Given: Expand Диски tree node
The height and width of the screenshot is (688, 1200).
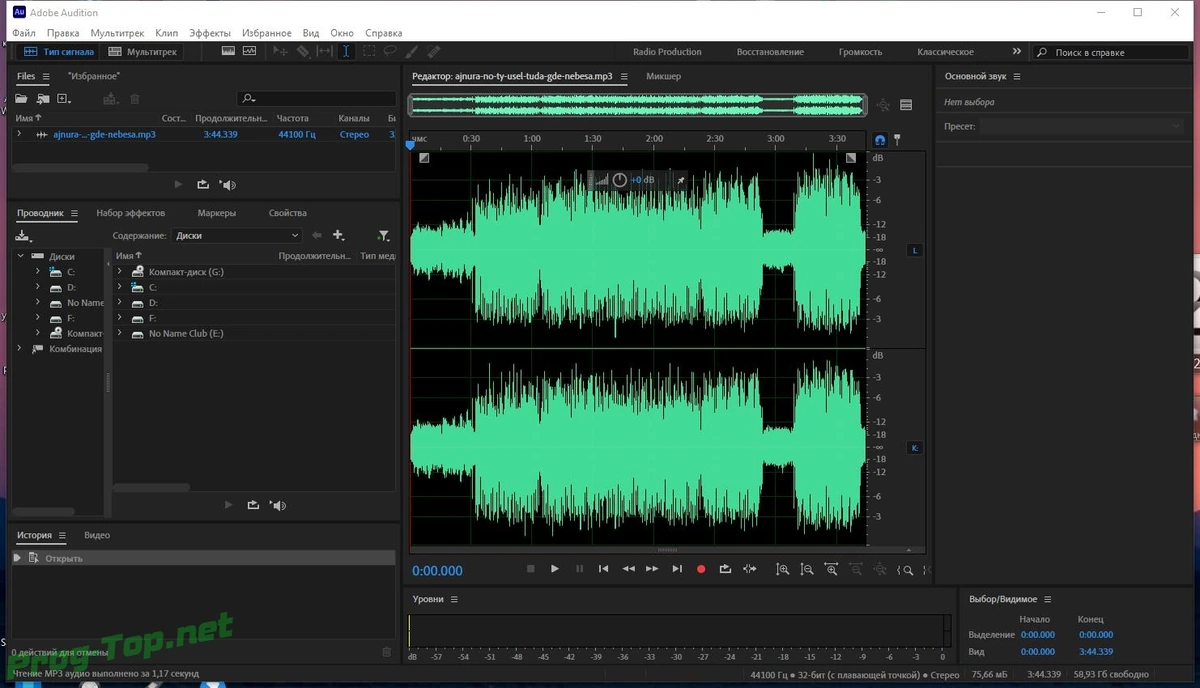Looking at the screenshot, I should tap(21, 257).
